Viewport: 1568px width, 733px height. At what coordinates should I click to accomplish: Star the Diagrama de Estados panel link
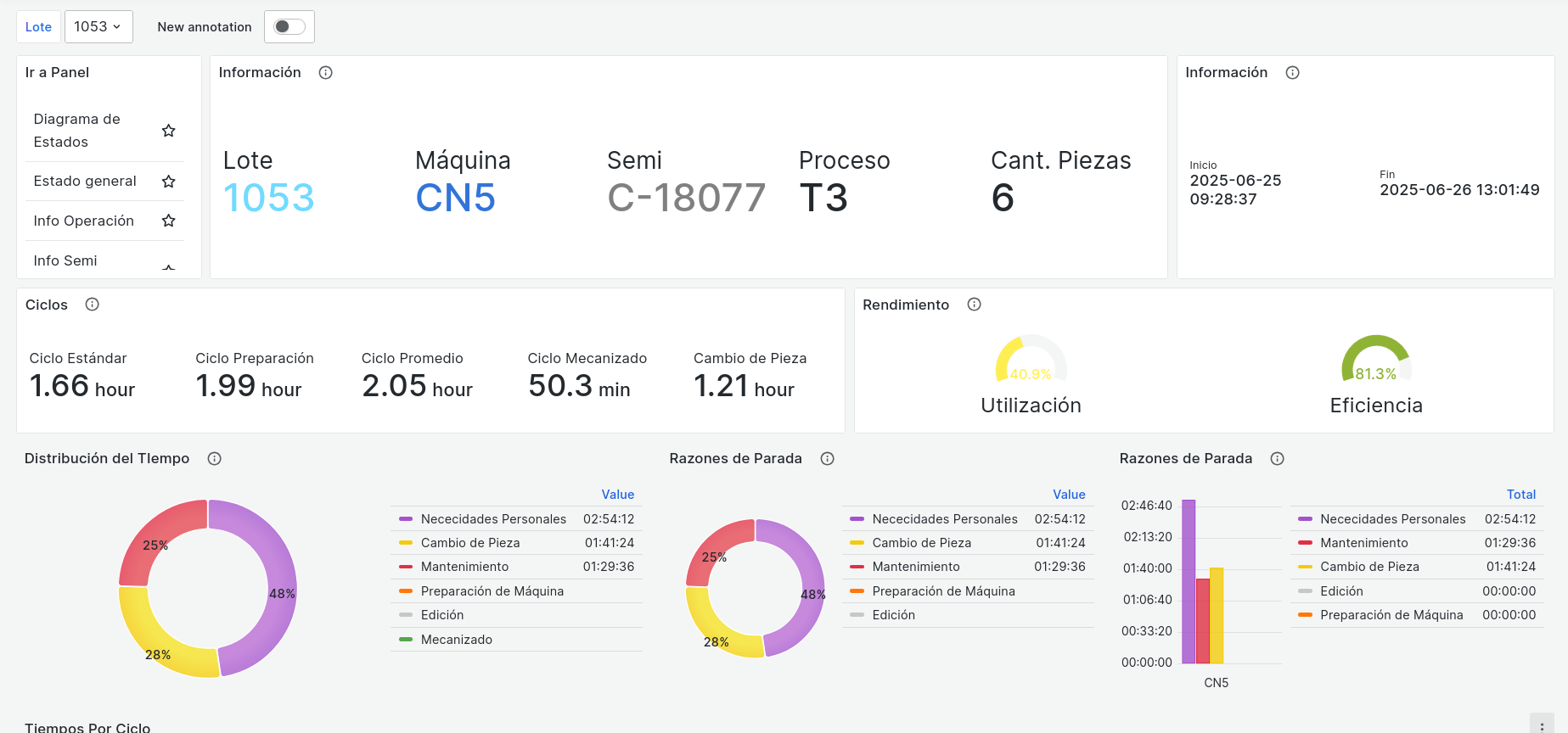[x=168, y=131]
